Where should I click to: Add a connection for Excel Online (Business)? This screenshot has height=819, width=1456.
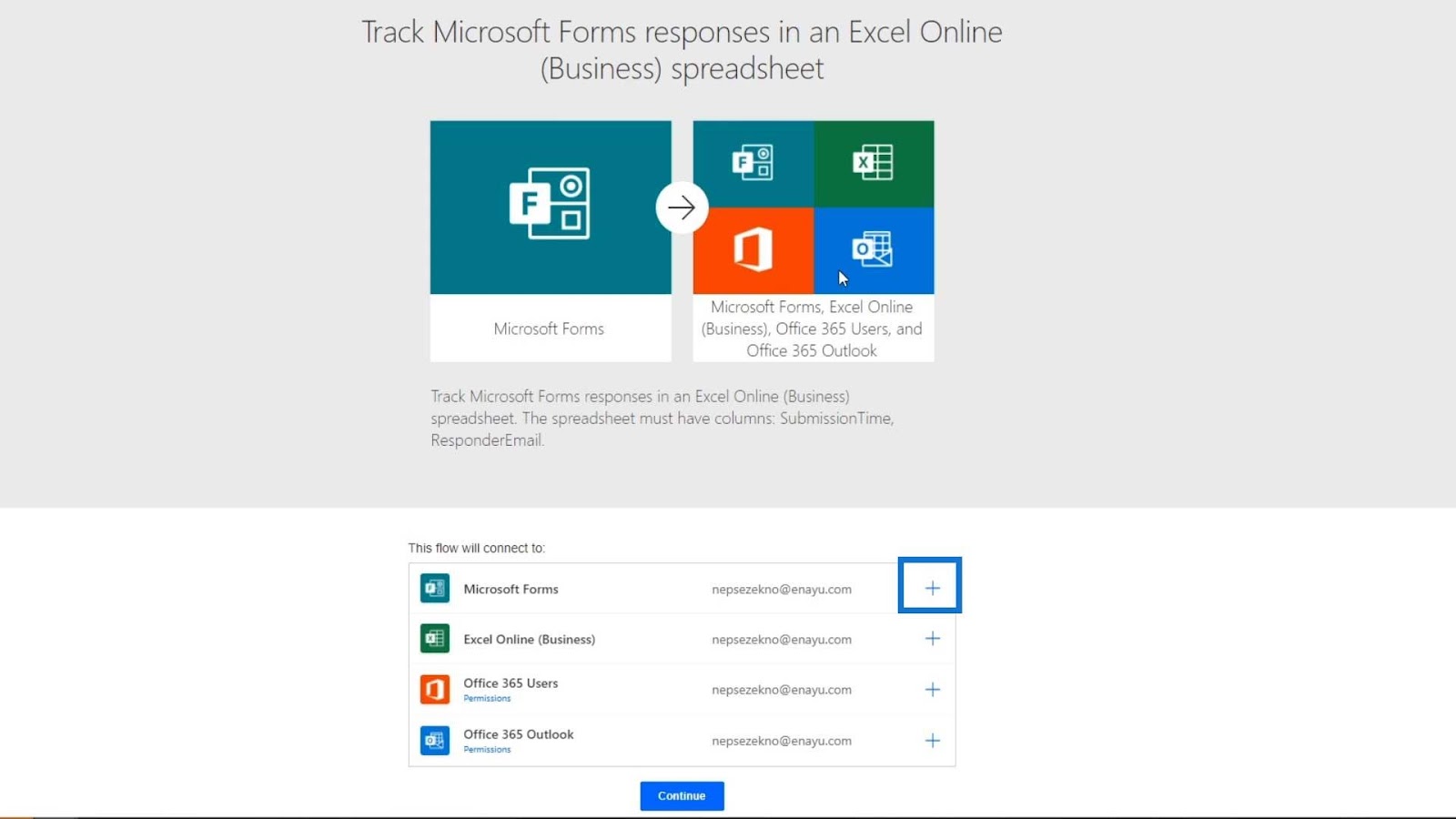pyautogui.click(x=933, y=639)
